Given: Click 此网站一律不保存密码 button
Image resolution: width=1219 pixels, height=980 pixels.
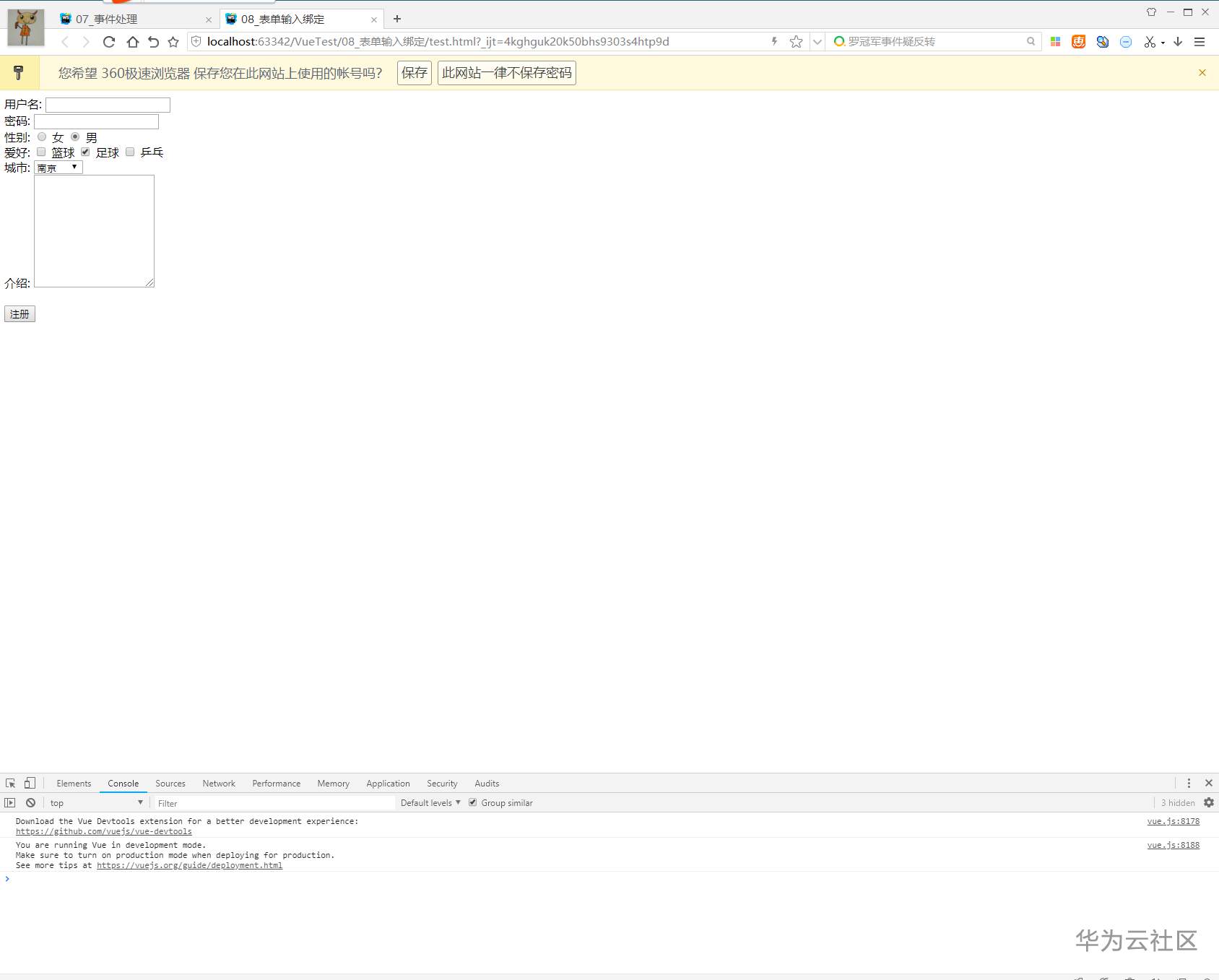Looking at the screenshot, I should 507,73.
